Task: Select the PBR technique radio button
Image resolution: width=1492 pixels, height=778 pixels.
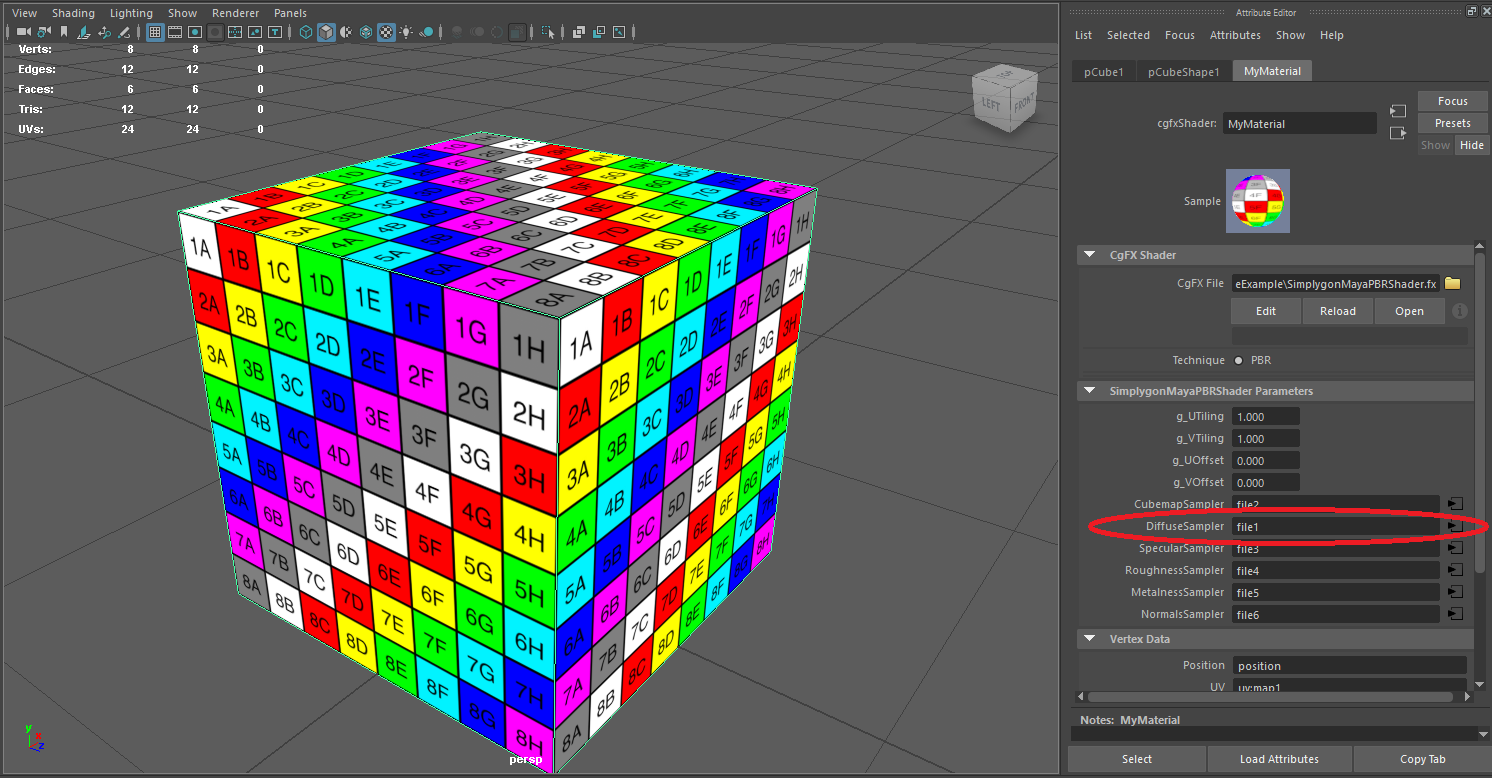Action: (1238, 360)
